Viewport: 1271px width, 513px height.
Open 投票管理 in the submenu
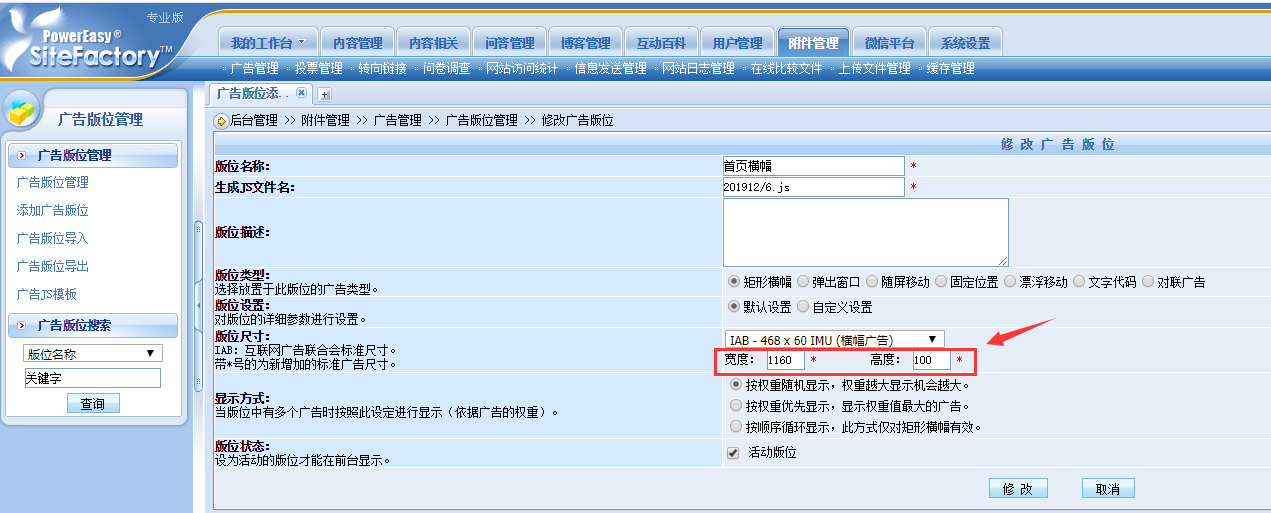[318, 69]
